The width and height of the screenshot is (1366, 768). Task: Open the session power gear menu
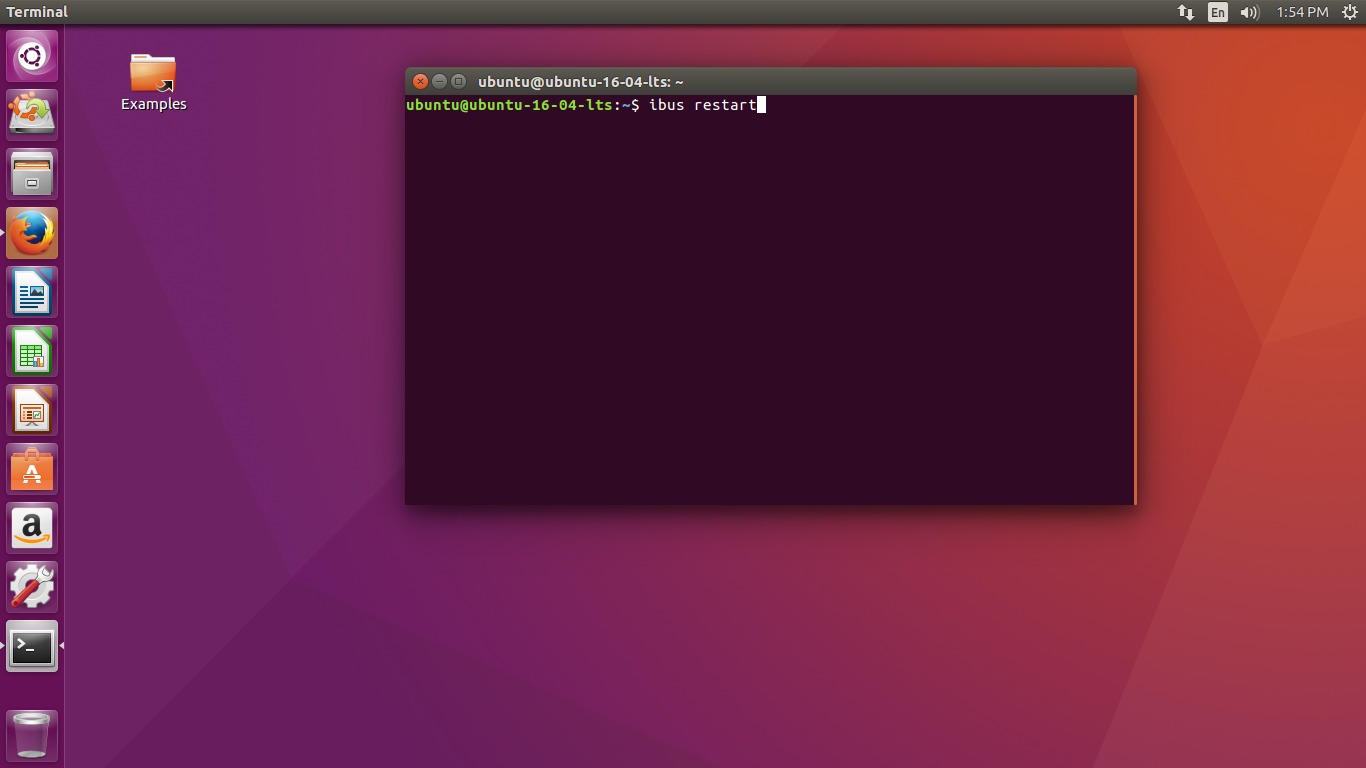(1348, 12)
